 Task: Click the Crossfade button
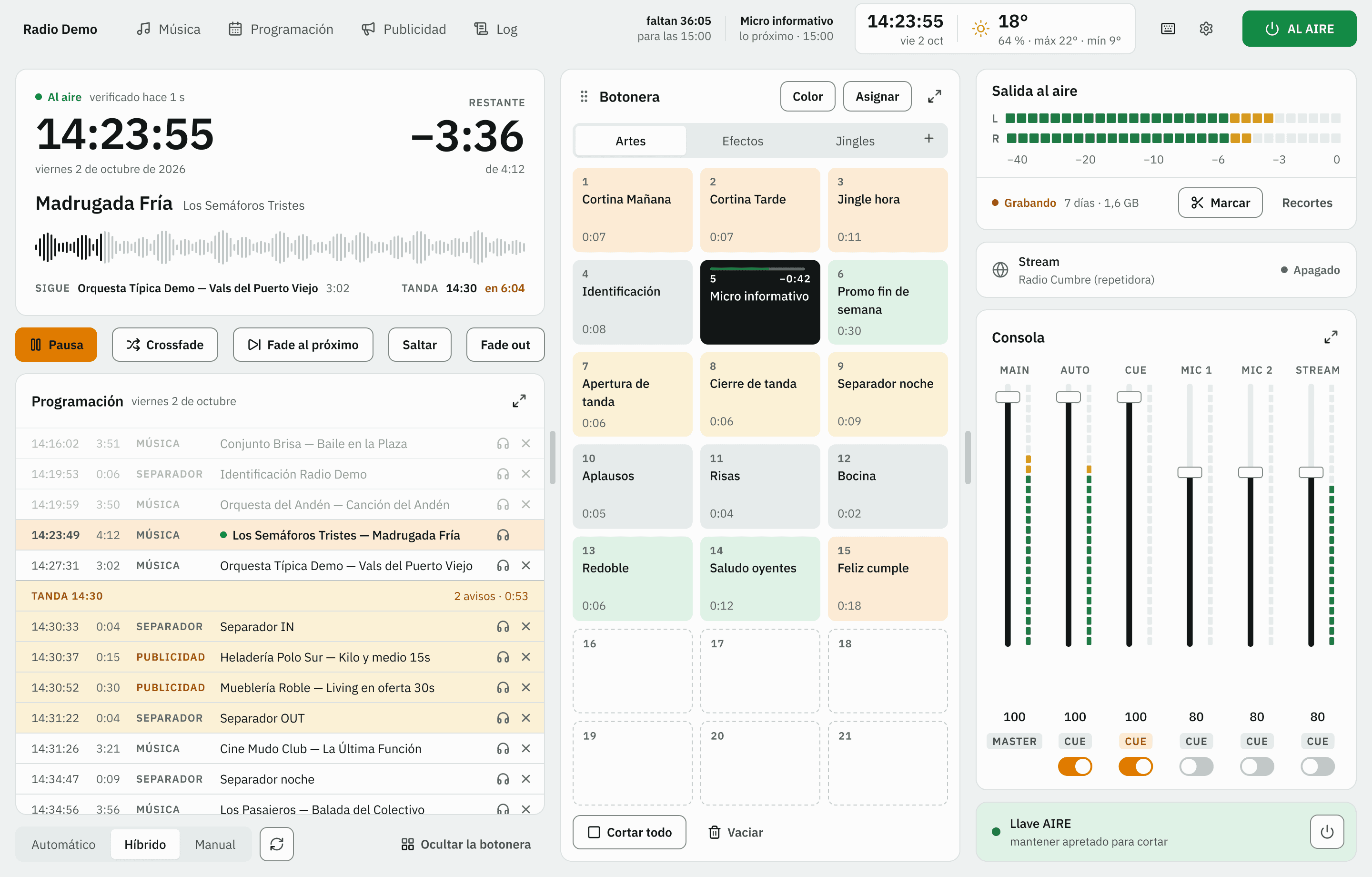click(165, 345)
